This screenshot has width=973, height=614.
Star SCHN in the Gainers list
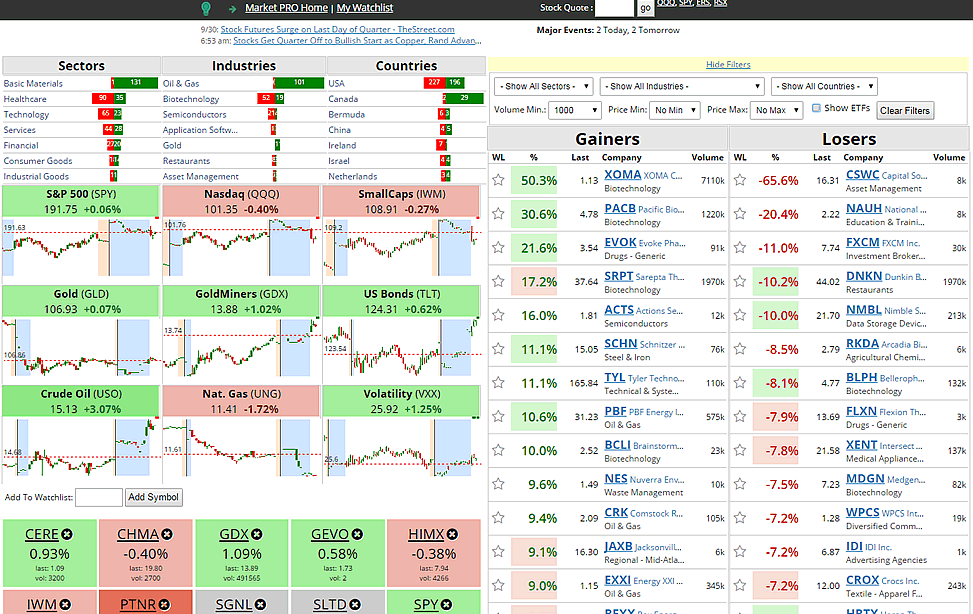498,349
